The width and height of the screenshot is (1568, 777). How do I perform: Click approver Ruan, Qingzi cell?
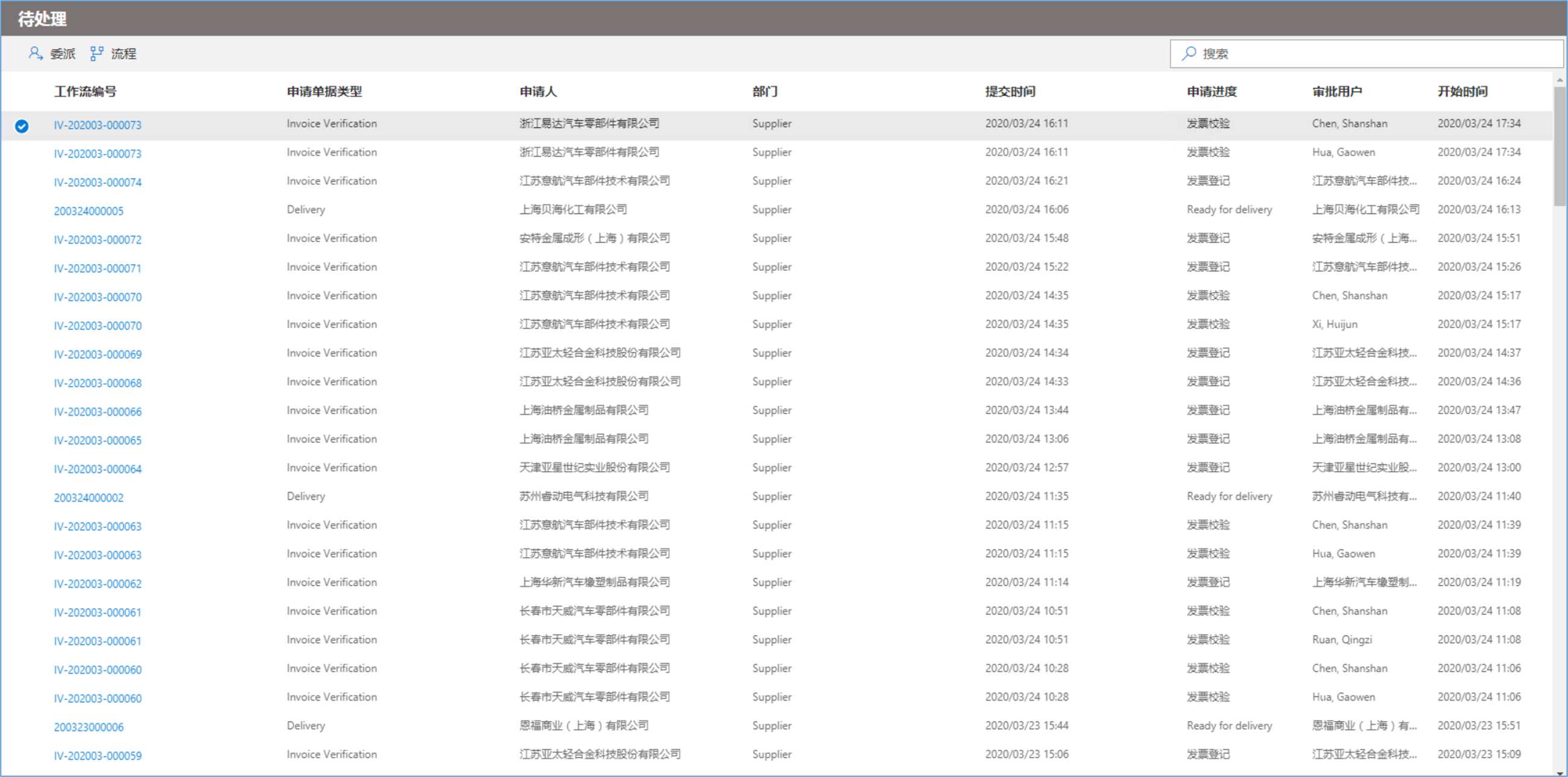pyautogui.click(x=1342, y=640)
